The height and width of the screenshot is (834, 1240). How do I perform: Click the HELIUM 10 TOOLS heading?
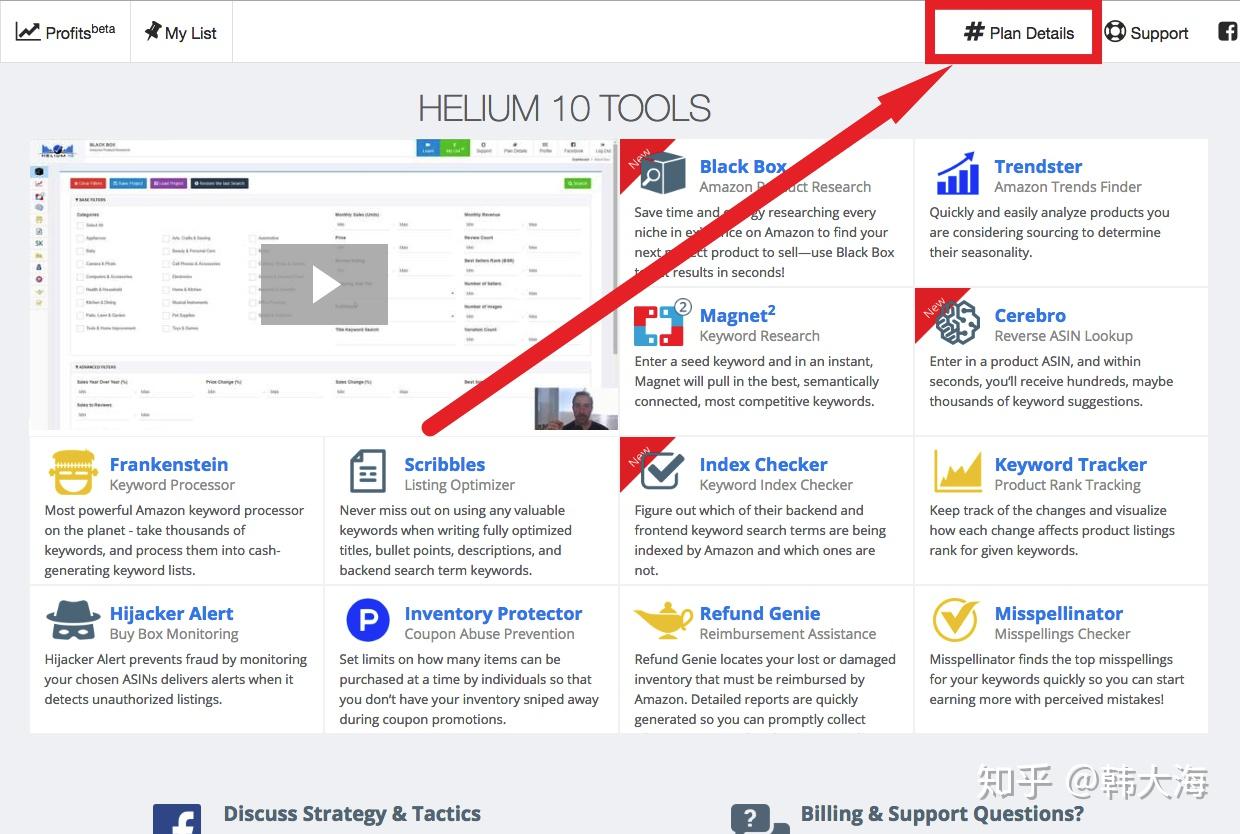pos(564,108)
